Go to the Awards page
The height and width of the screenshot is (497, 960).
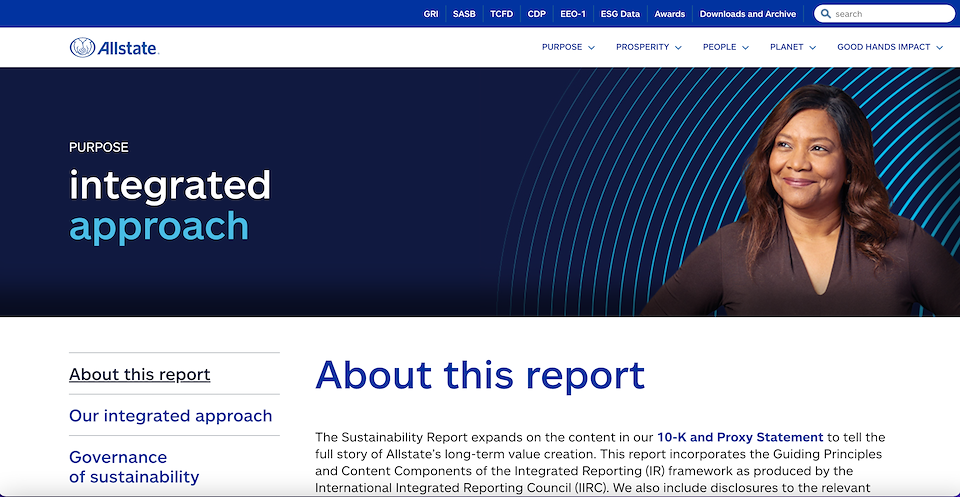(670, 14)
